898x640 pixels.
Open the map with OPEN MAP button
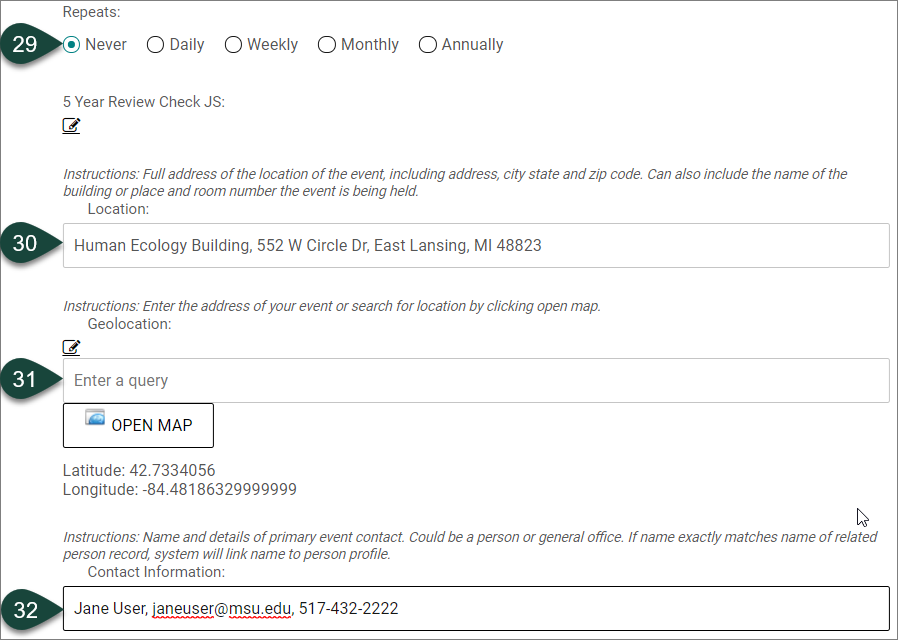(138, 425)
